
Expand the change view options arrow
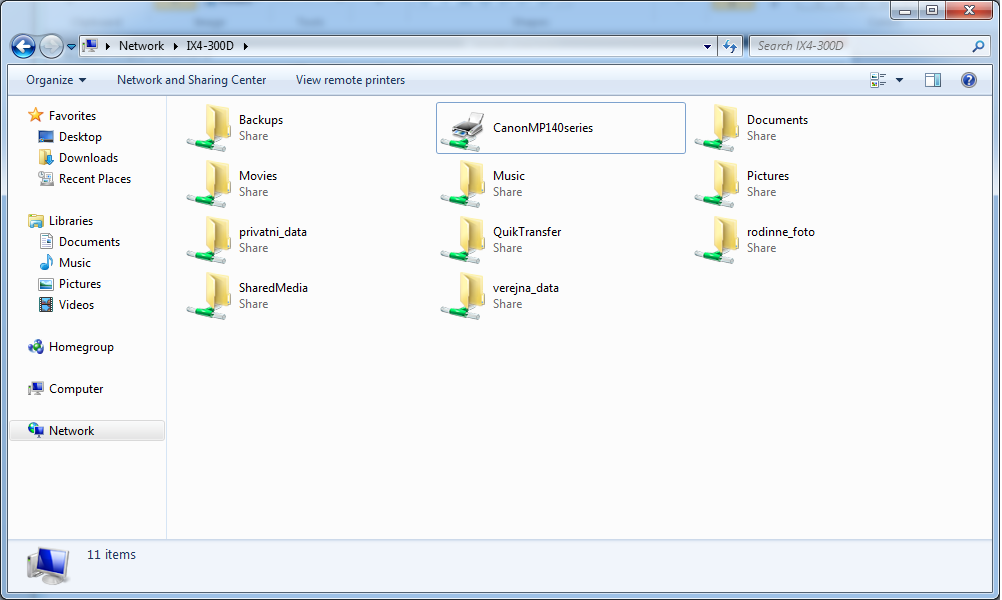pyautogui.click(x=899, y=80)
